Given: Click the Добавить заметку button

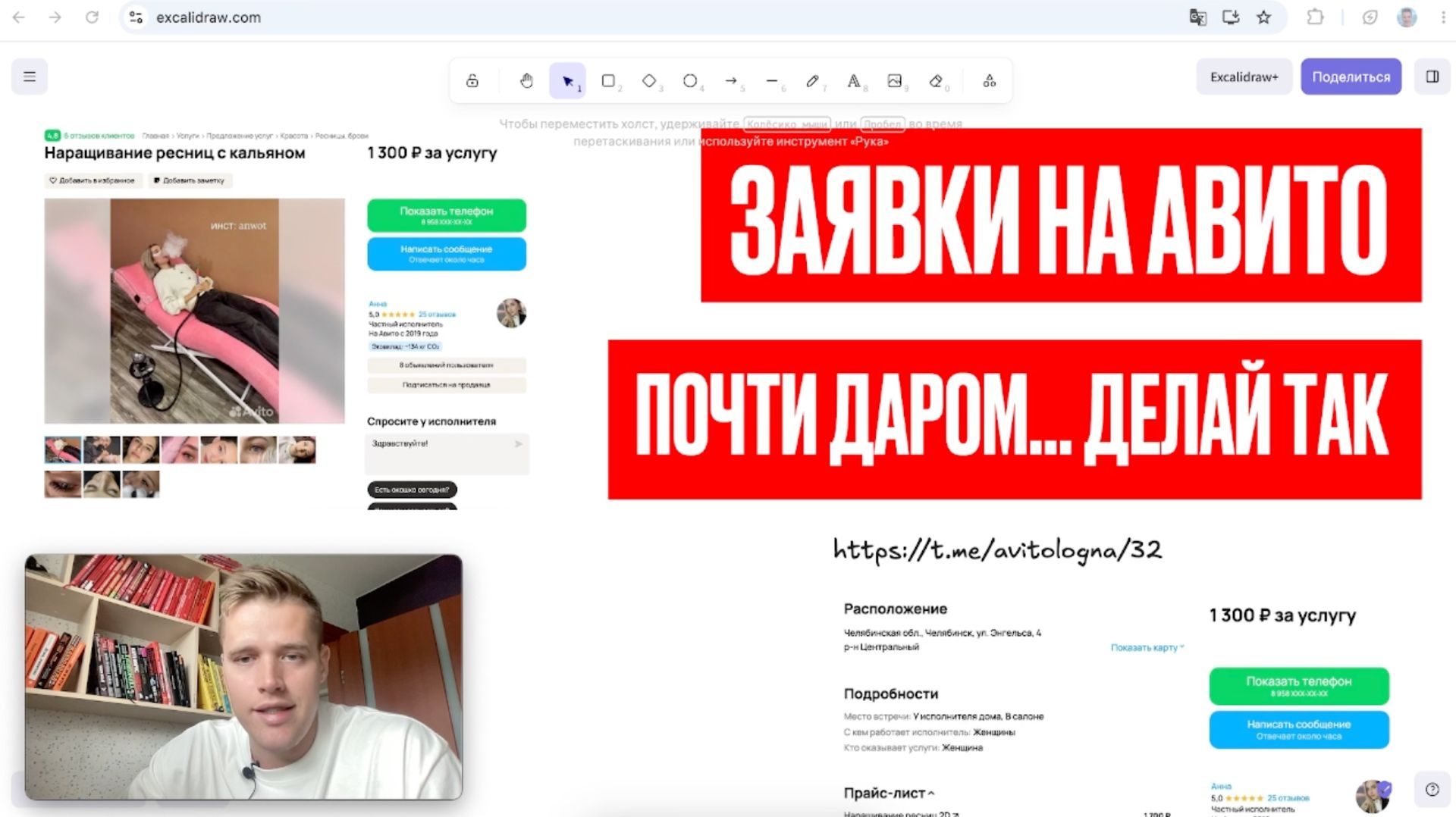Looking at the screenshot, I should [190, 180].
